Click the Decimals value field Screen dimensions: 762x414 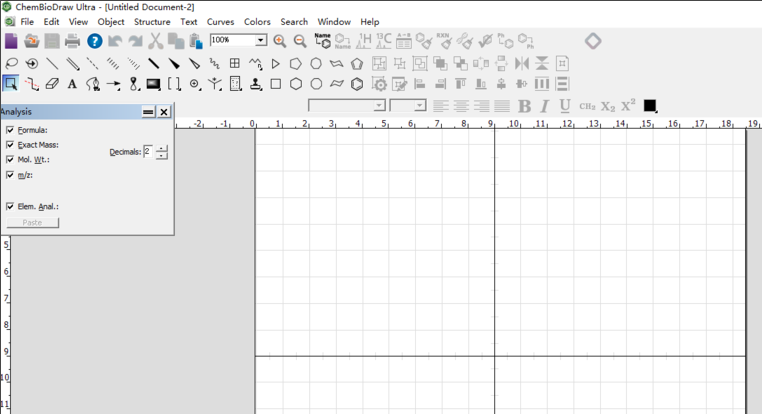tap(148, 152)
